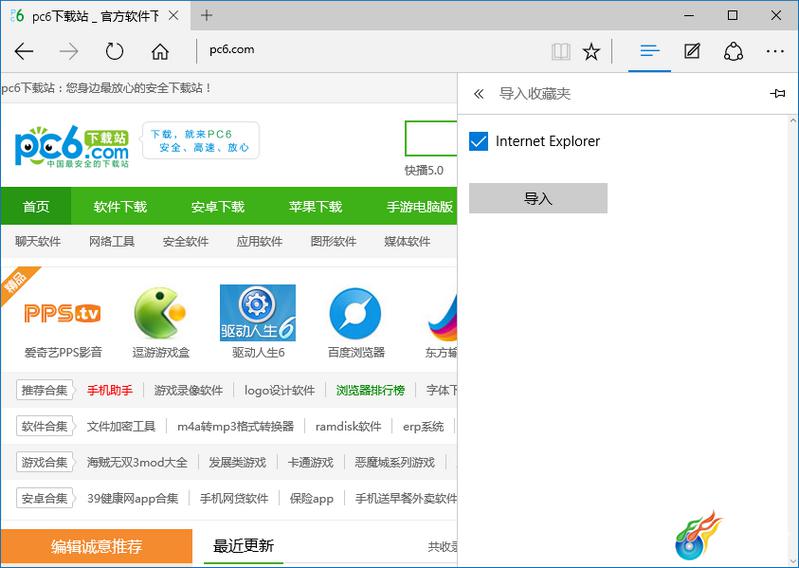The height and width of the screenshot is (568, 799).
Task: Click the pane scrollbar up arrow
Action: point(793,121)
